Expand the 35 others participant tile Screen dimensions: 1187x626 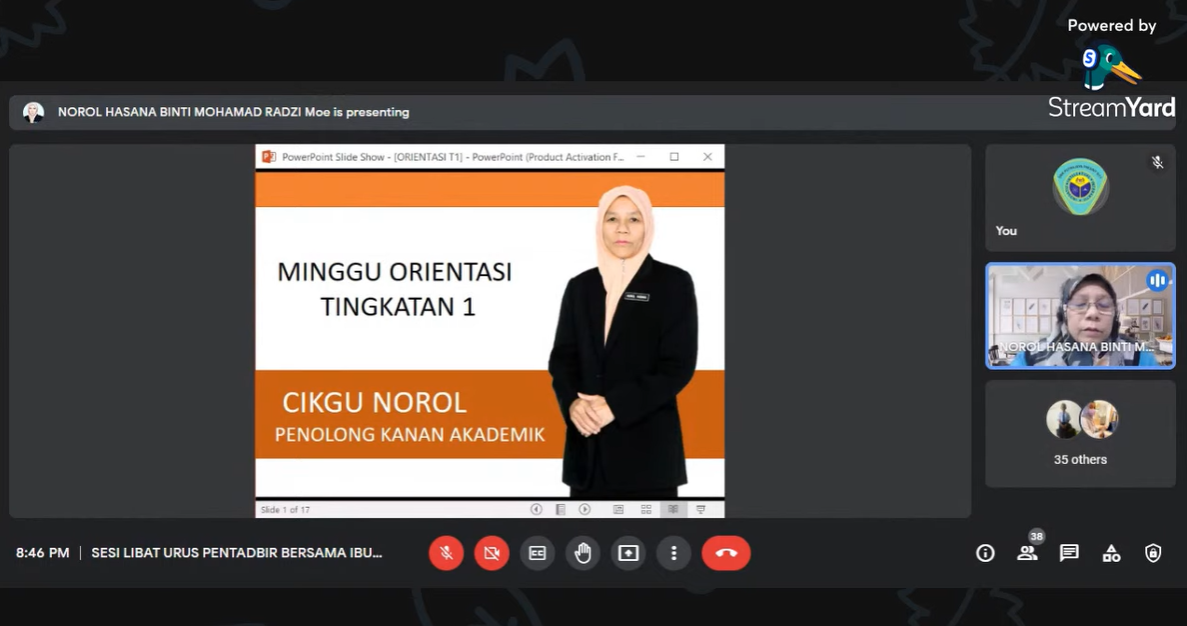coord(1080,434)
